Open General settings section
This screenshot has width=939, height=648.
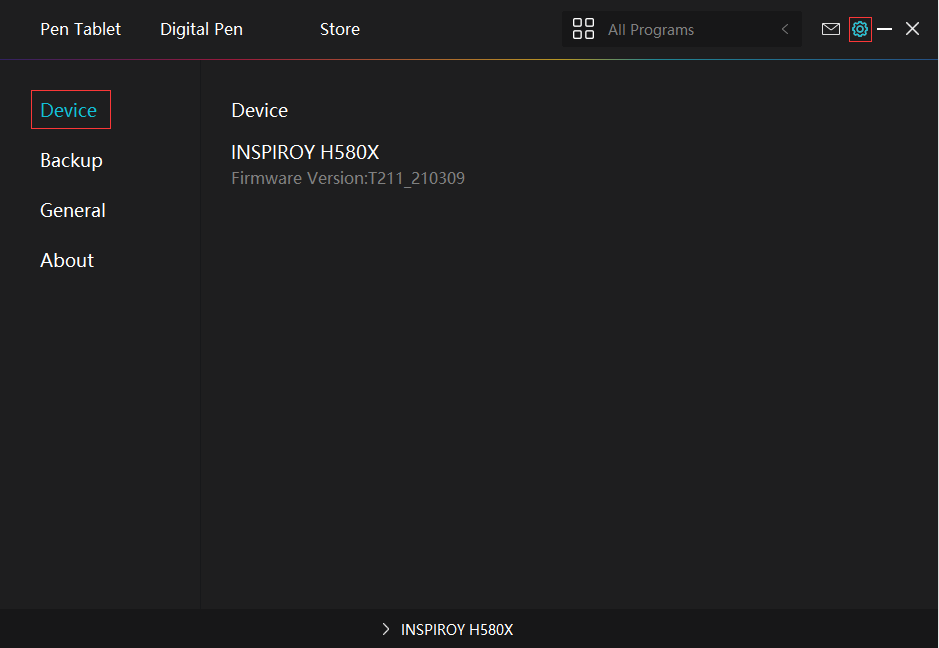(72, 211)
